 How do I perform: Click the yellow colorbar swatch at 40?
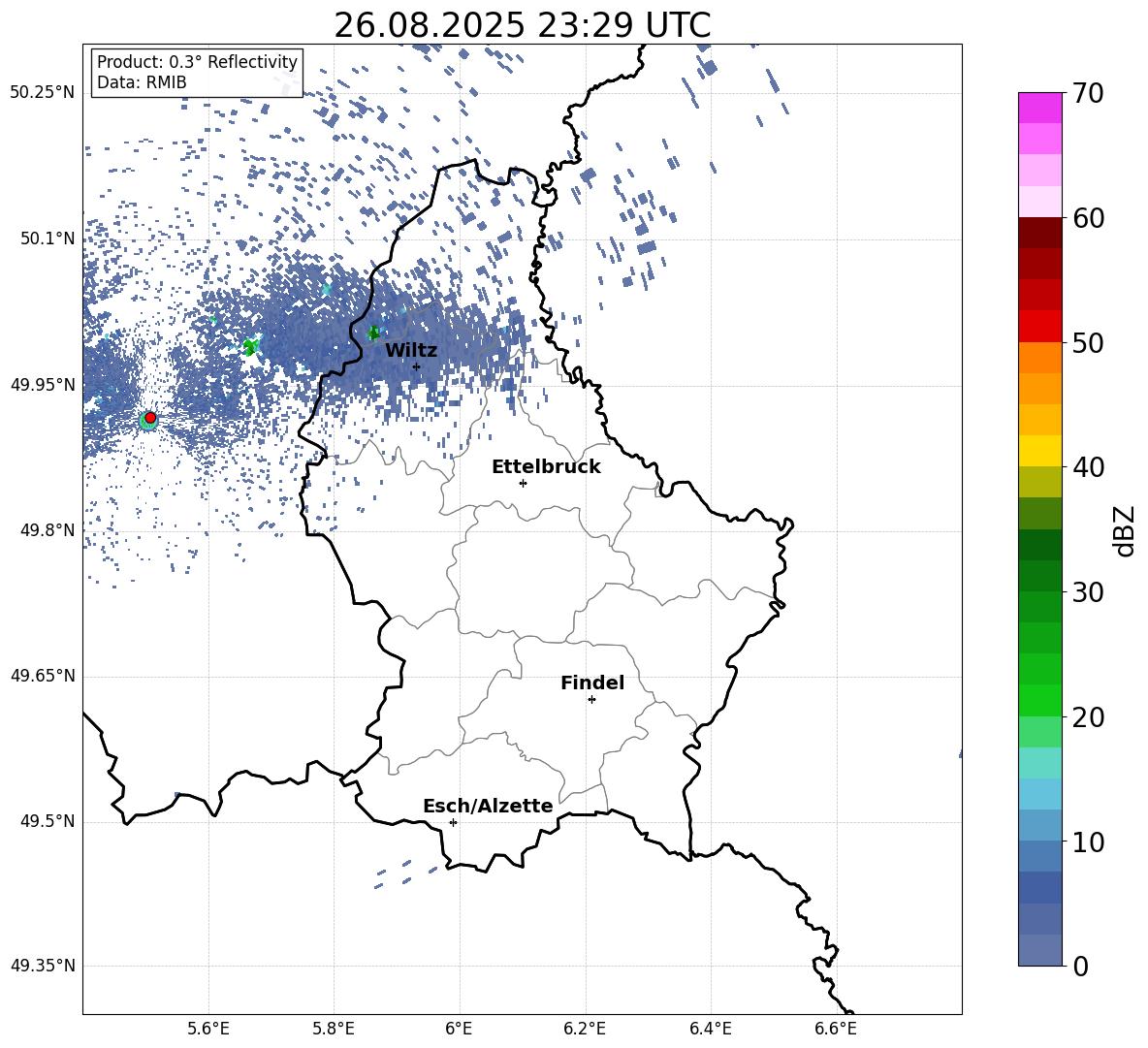pos(1039,451)
